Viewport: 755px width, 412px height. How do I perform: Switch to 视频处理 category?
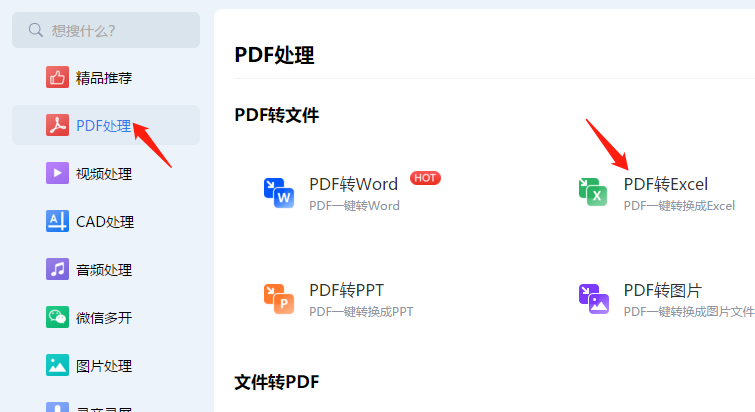(104, 174)
